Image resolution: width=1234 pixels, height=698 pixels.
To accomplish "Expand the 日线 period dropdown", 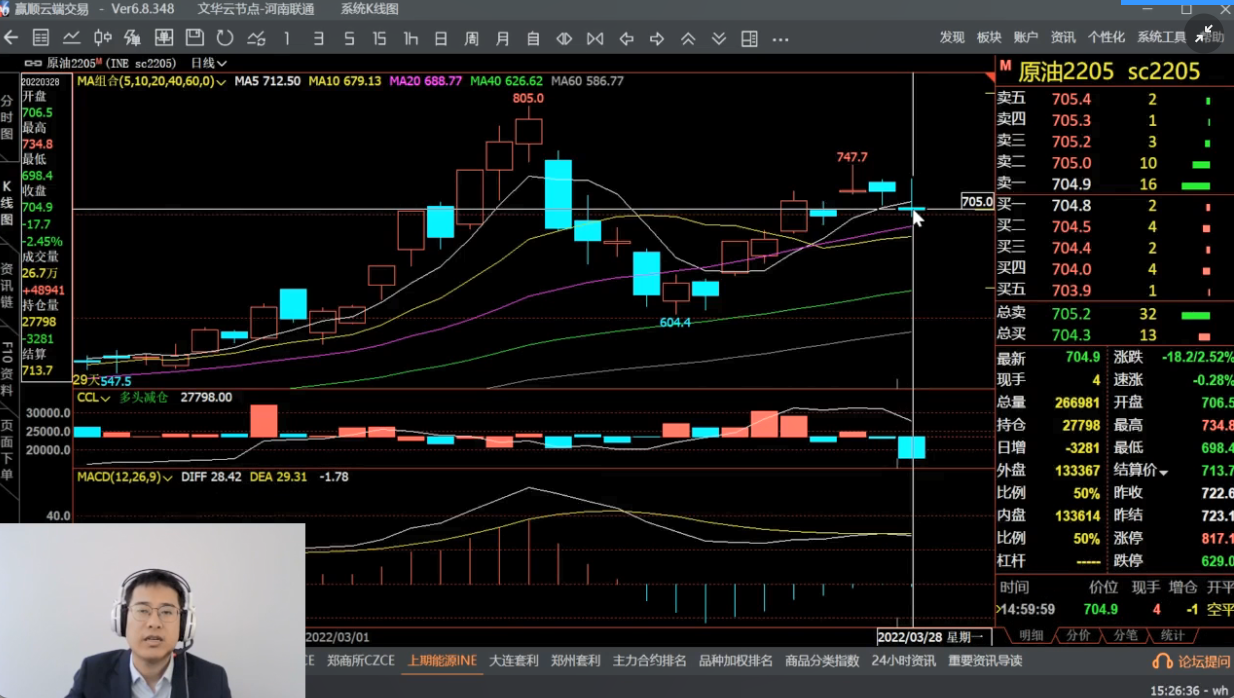I will pos(208,63).
